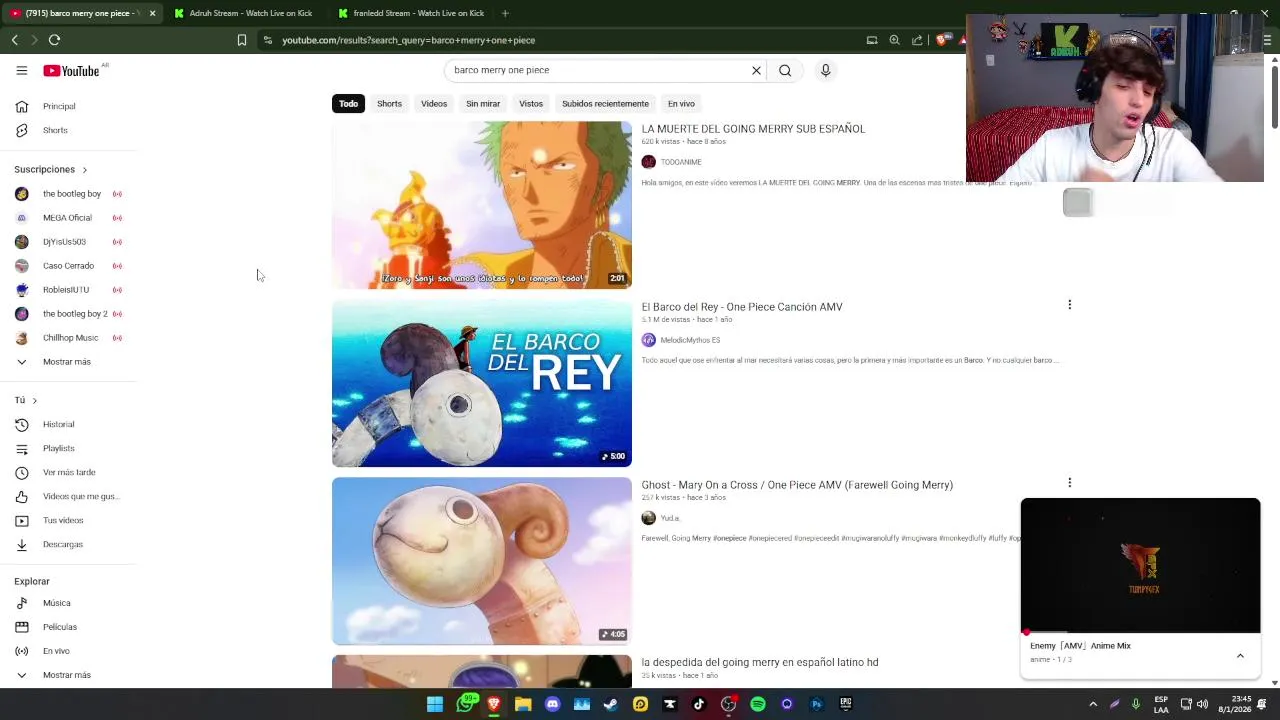Open the YouTube hamburger guide menu

[21, 70]
